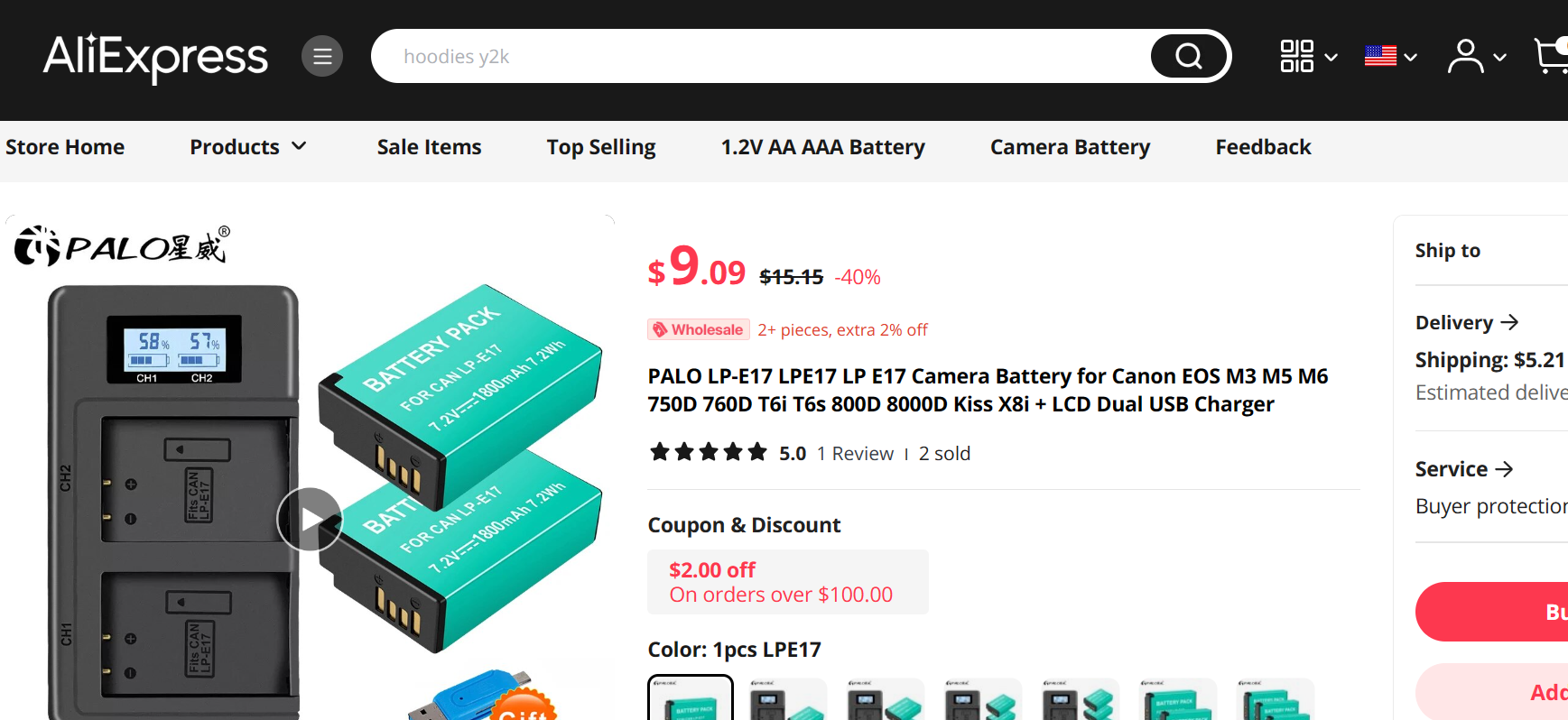Image resolution: width=1568 pixels, height=720 pixels.
Task: Open the Store Home tab
Action: tap(64, 146)
